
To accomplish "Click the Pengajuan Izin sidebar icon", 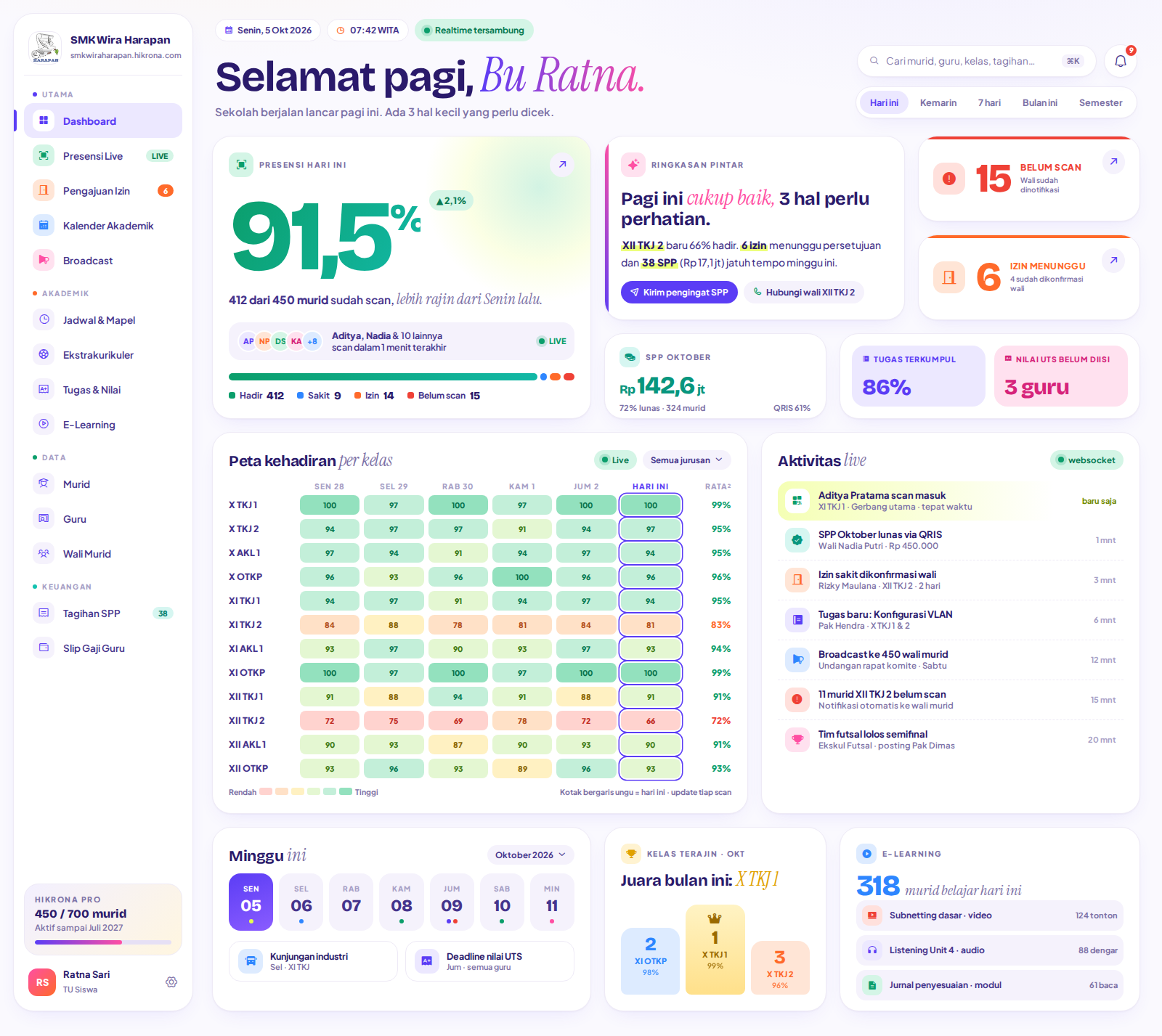I will pos(44,190).
